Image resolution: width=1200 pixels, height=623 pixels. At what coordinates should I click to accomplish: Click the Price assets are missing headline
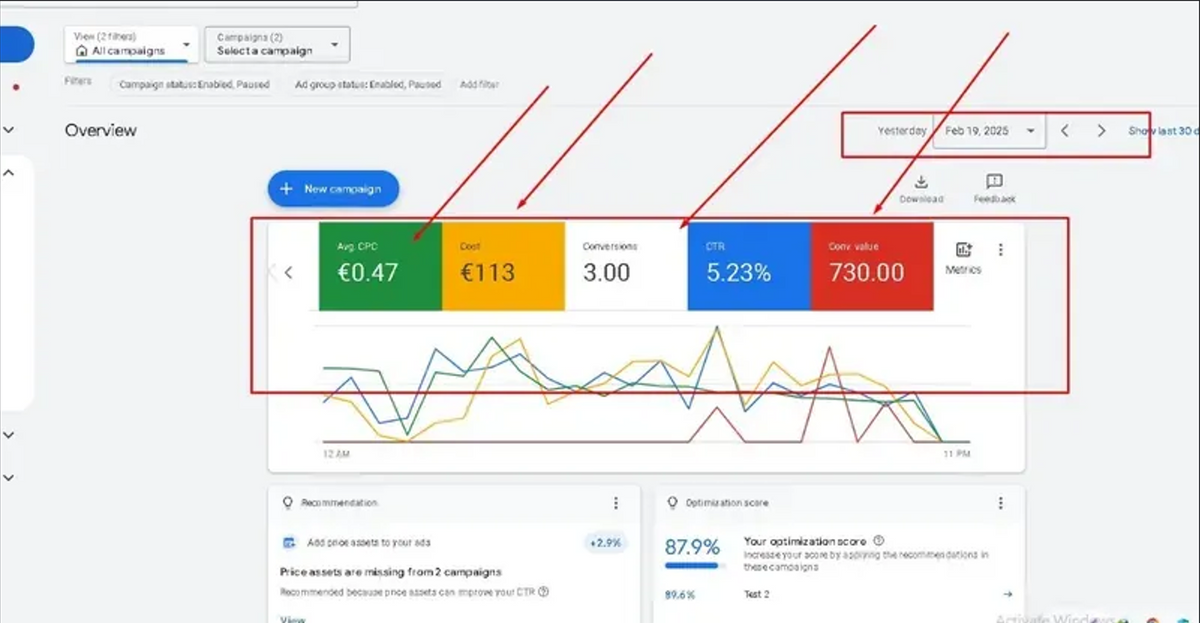[391, 572]
